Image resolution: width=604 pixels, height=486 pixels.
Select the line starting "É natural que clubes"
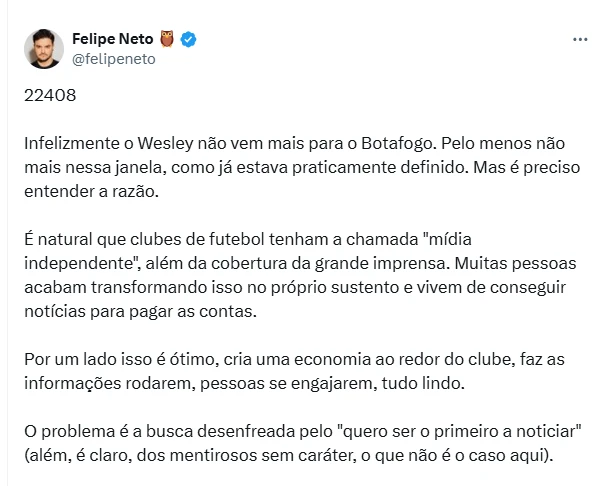click(x=248, y=239)
